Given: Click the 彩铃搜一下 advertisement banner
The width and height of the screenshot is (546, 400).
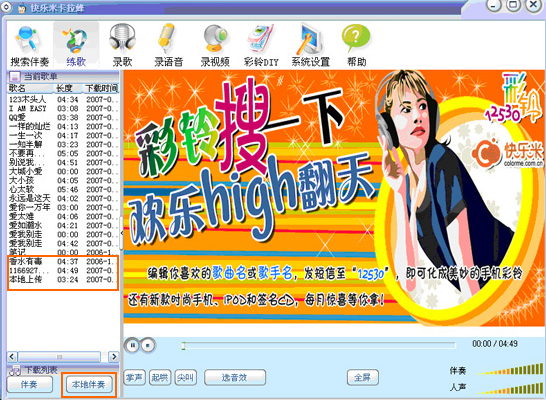Looking at the screenshot, I should (x=334, y=198).
